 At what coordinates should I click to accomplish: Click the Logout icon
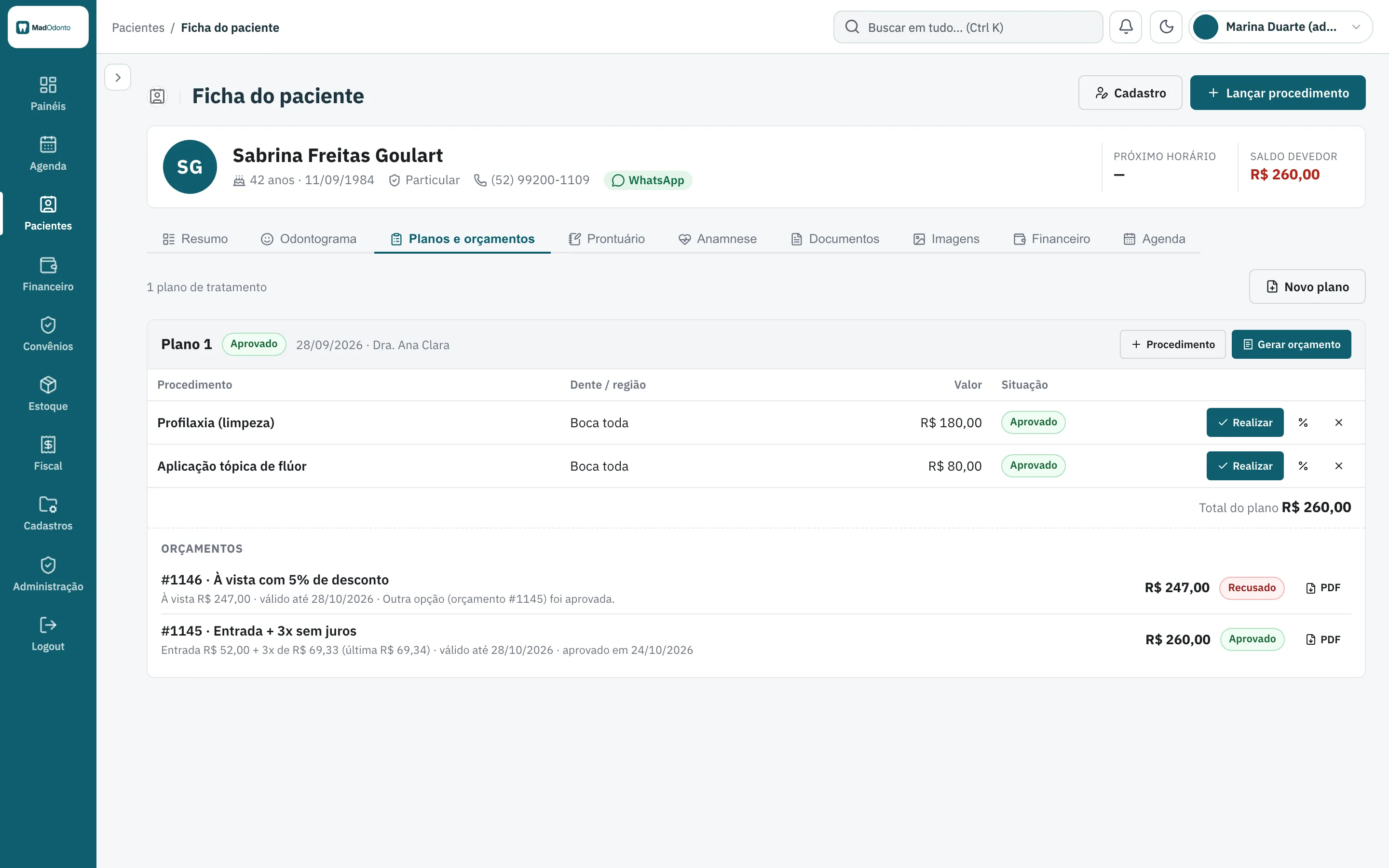coord(48,624)
